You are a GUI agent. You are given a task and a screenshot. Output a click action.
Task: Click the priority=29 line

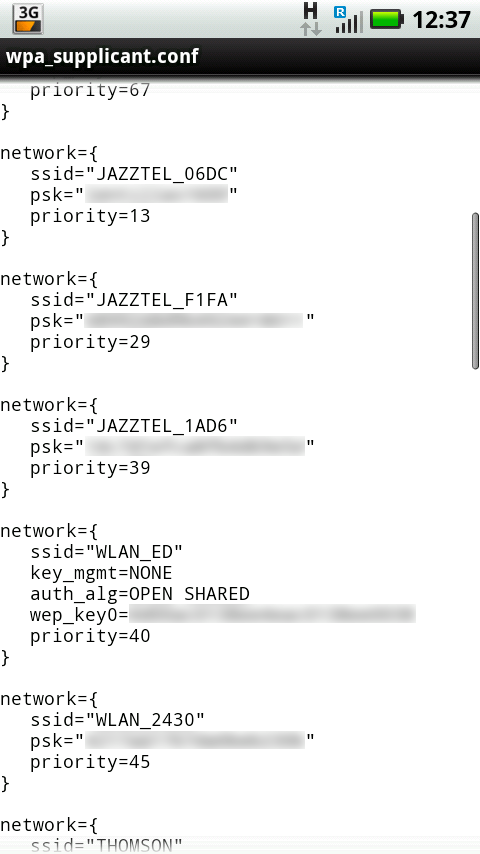tap(90, 343)
